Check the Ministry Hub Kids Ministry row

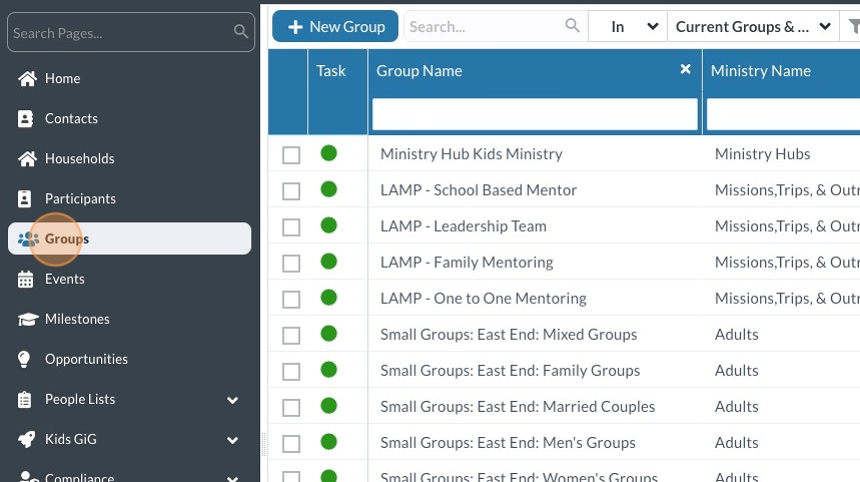(291, 155)
